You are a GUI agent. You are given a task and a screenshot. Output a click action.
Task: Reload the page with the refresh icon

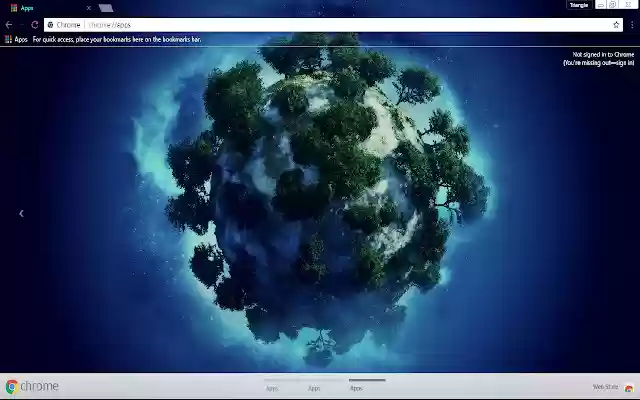pos(35,25)
